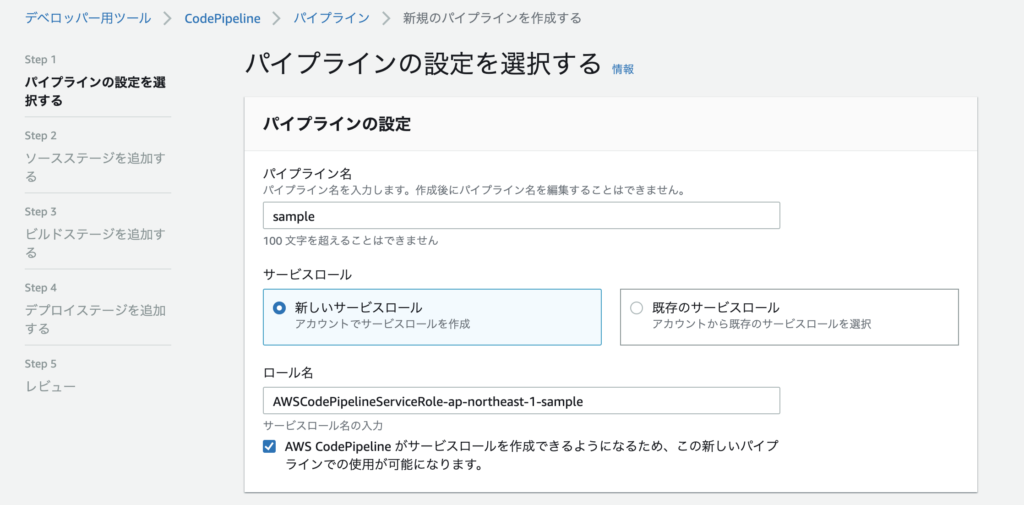Click the ロール名 input field
Viewport: 1024px width, 505px height.
pos(520,400)
